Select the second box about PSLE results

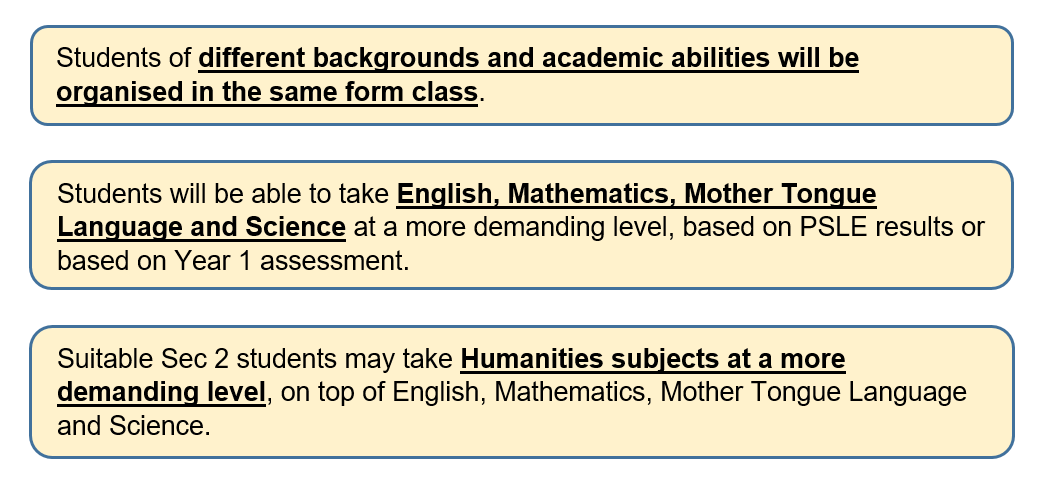521,225
